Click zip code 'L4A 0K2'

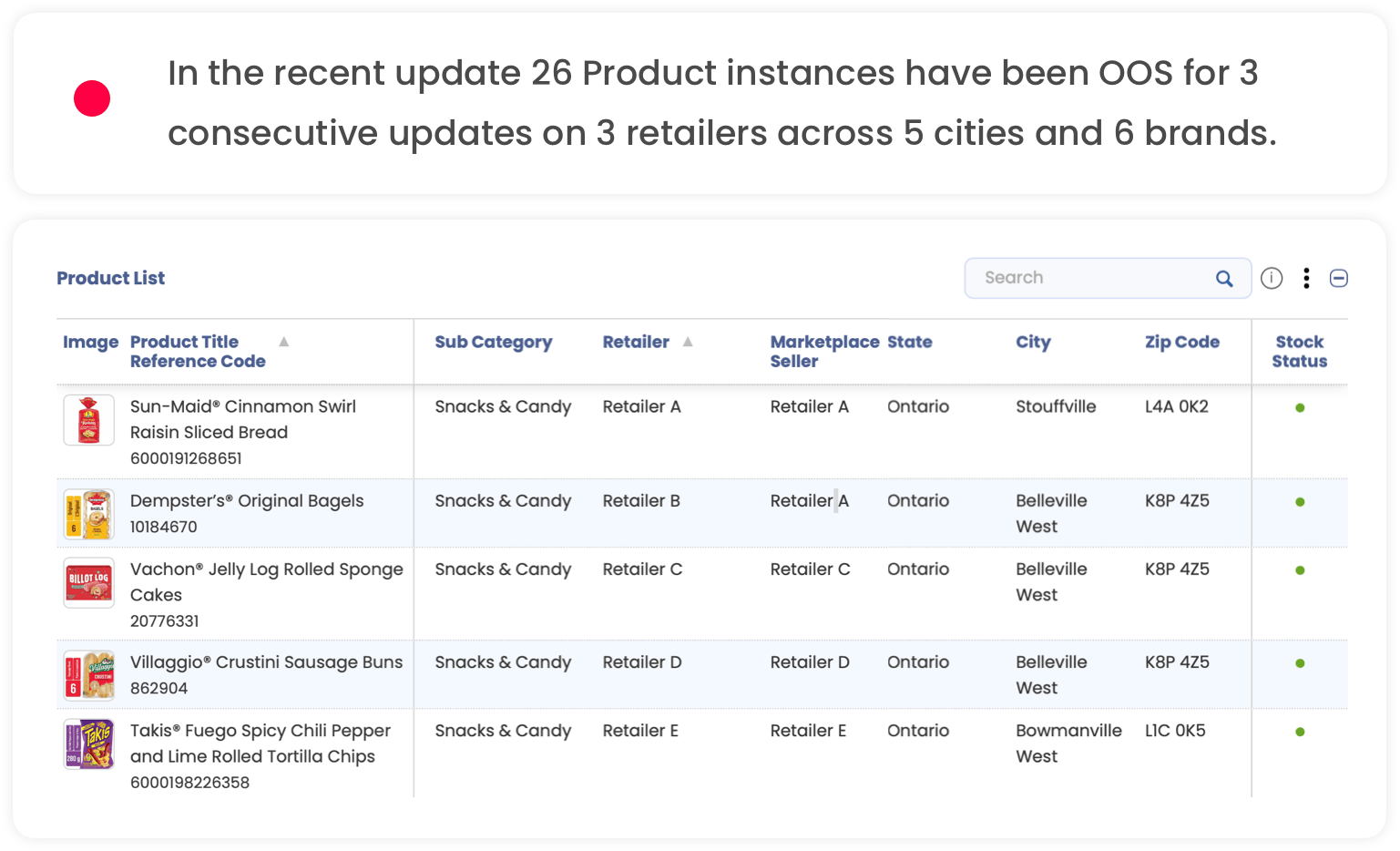click(1177, 406)
